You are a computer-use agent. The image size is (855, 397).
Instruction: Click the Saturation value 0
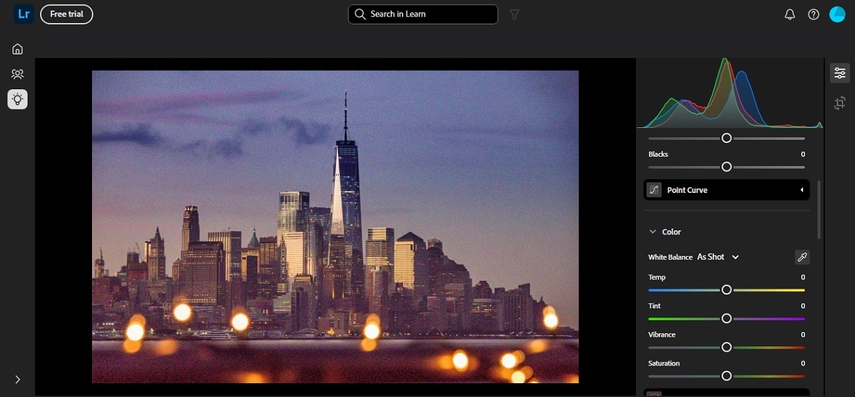[803, 363]
